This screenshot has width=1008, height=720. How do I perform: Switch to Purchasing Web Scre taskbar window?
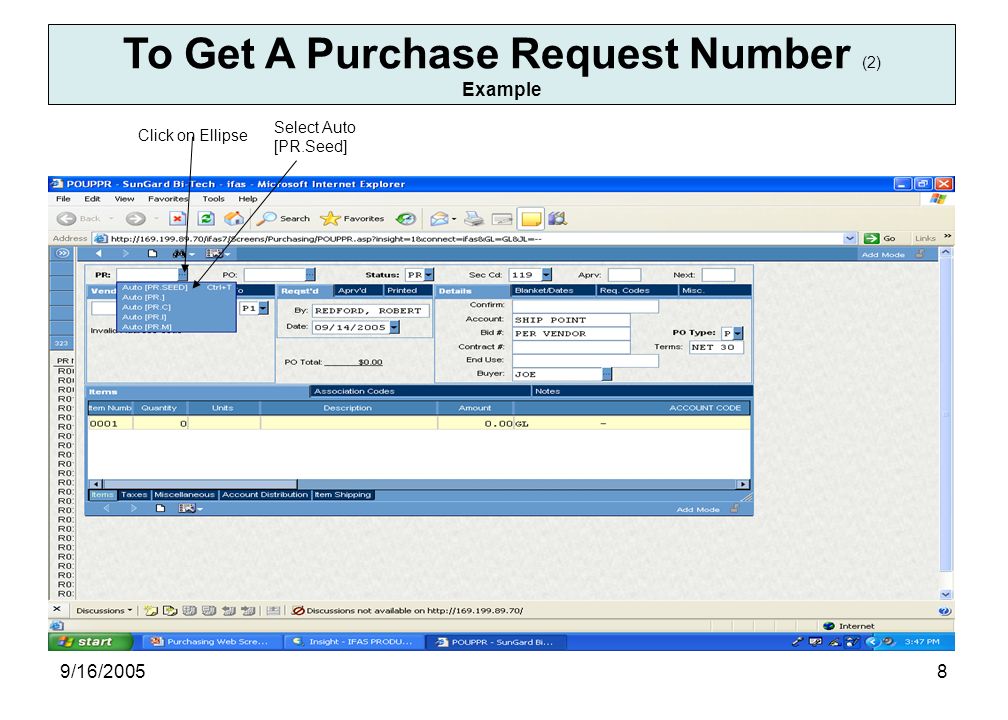[210, 642]
